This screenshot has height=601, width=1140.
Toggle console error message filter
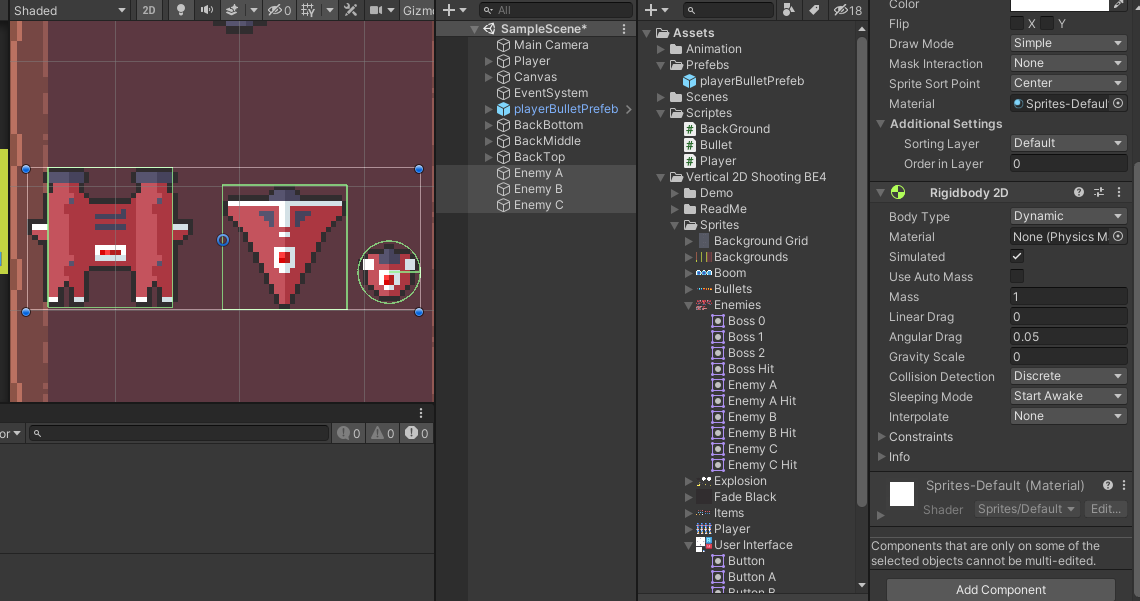tap(417, 433)
